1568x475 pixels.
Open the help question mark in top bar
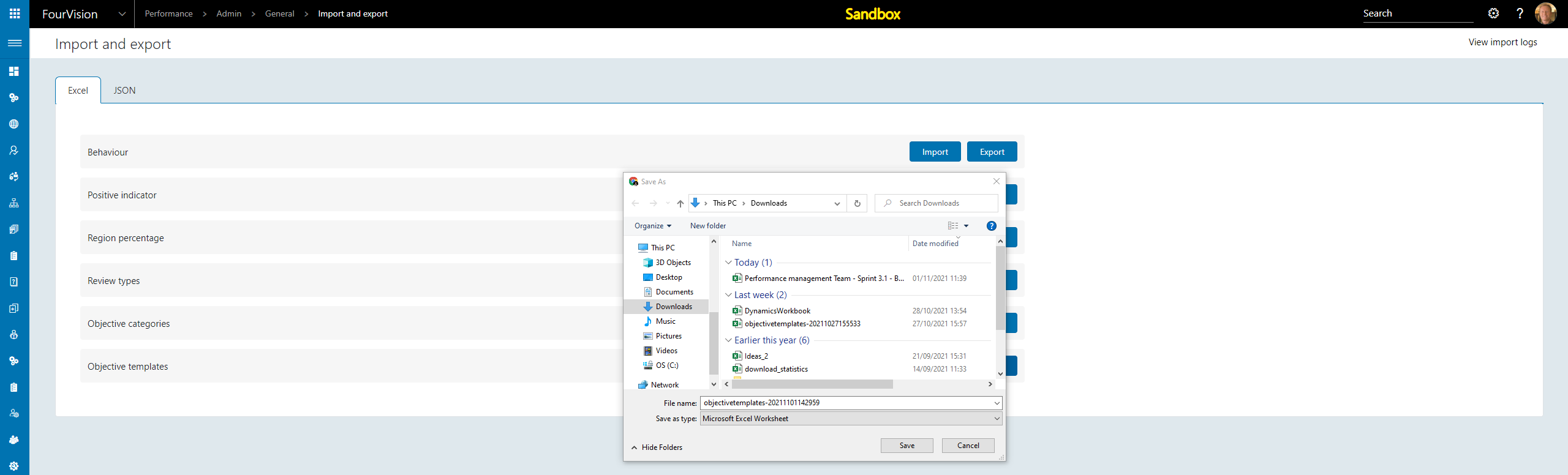1520,13
